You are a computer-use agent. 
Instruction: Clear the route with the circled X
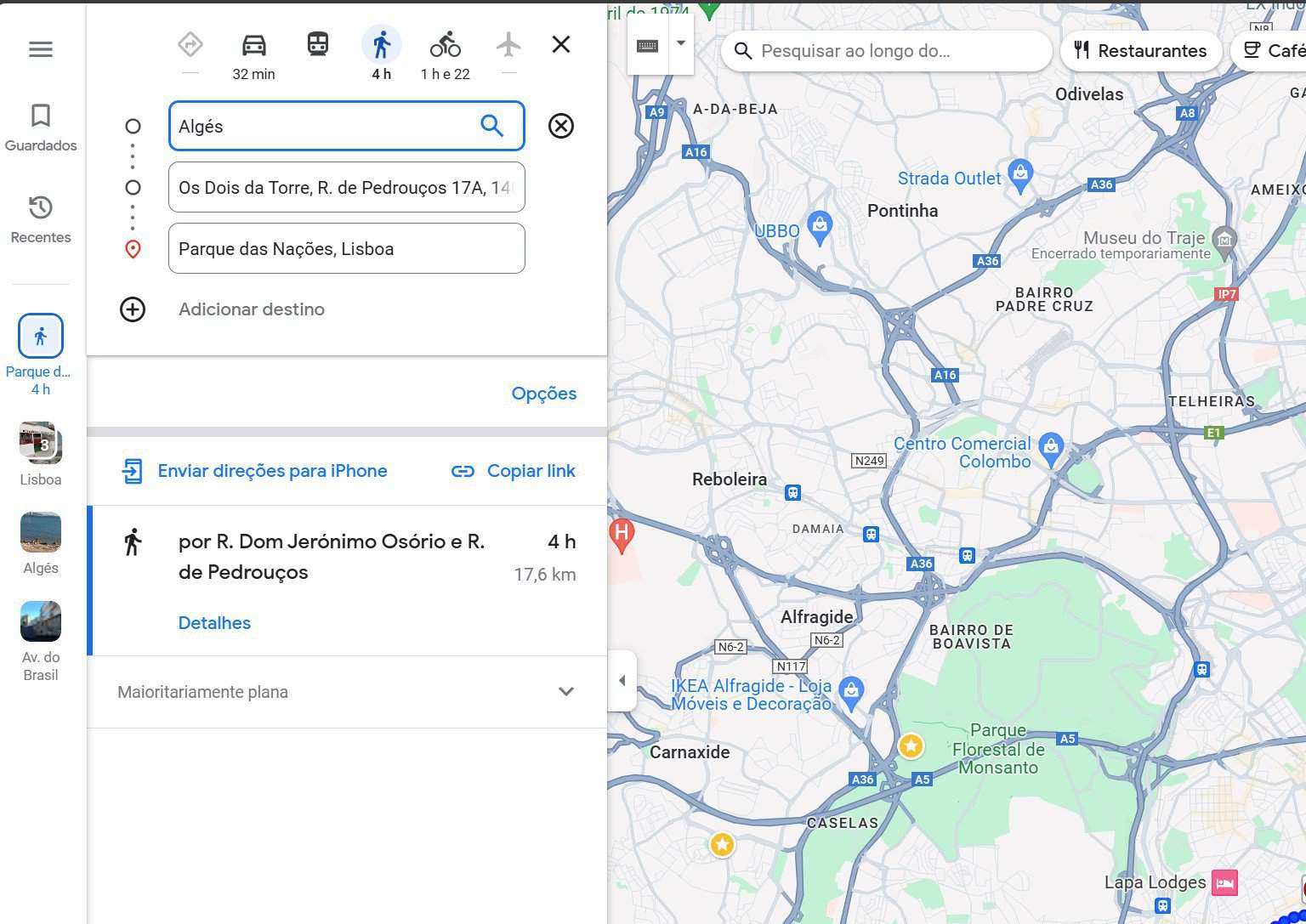[x=560, y=126]
